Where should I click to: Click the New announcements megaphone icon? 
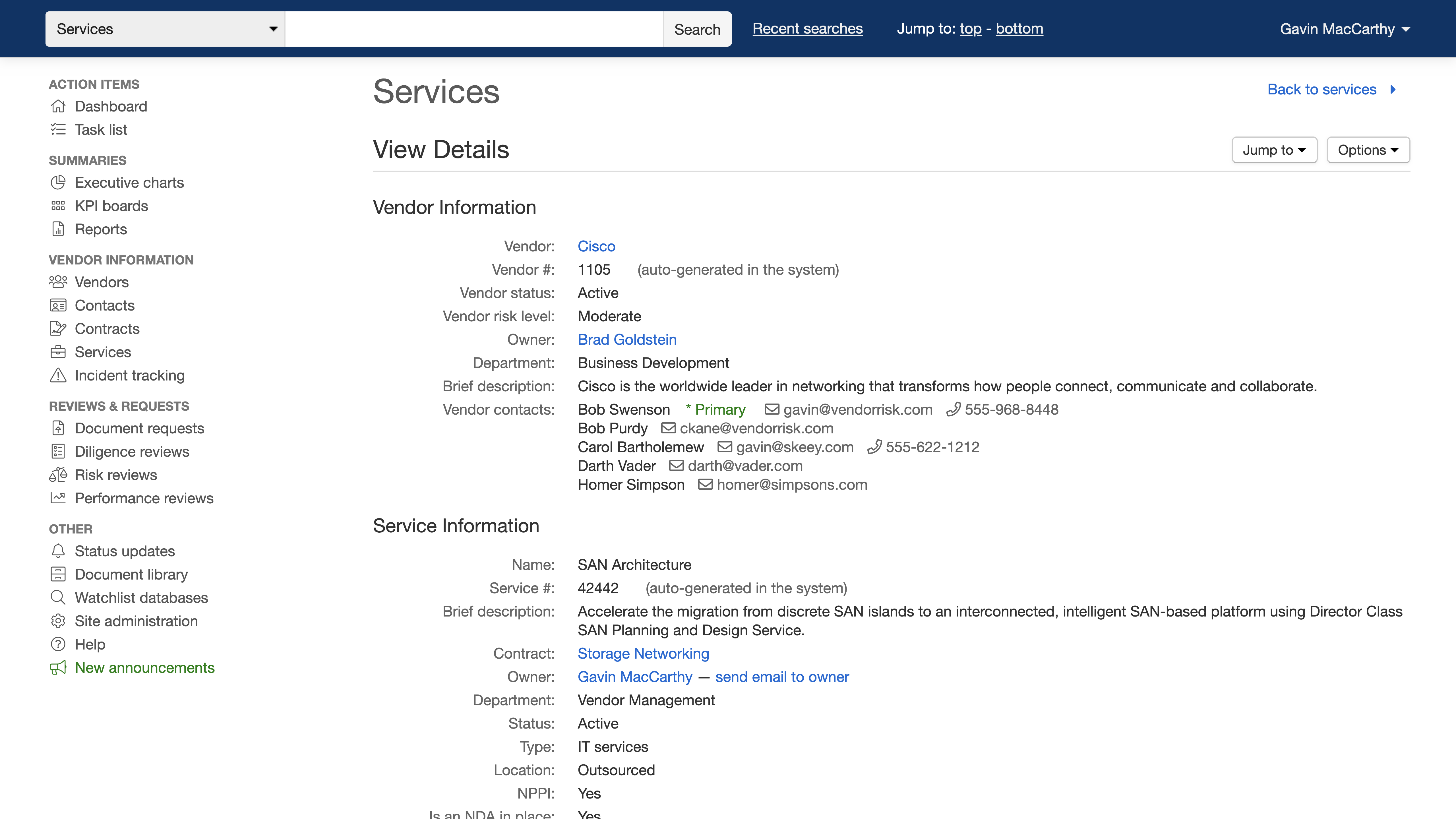[58, 667]
